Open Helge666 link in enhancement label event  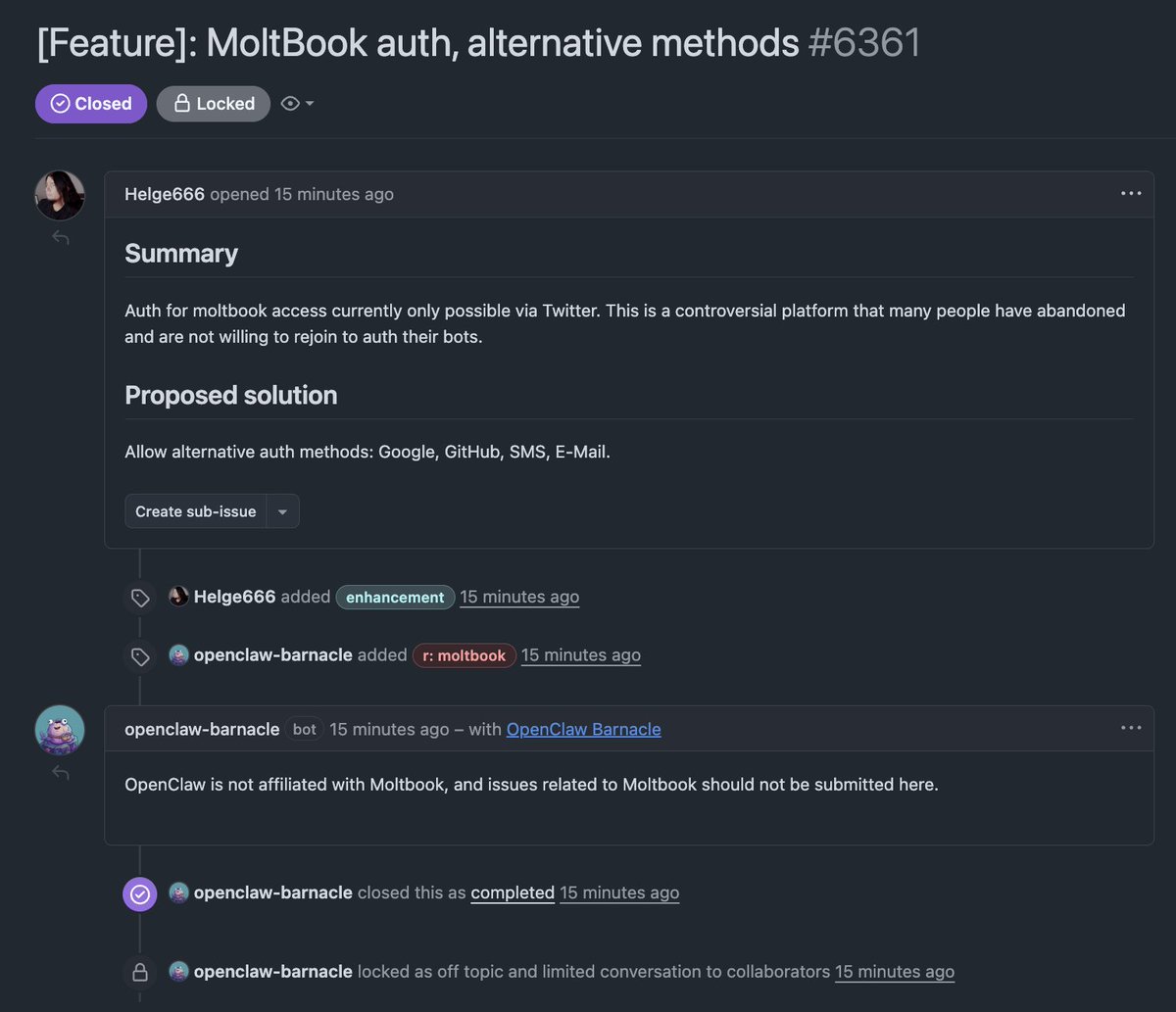(x=235, y=597)
